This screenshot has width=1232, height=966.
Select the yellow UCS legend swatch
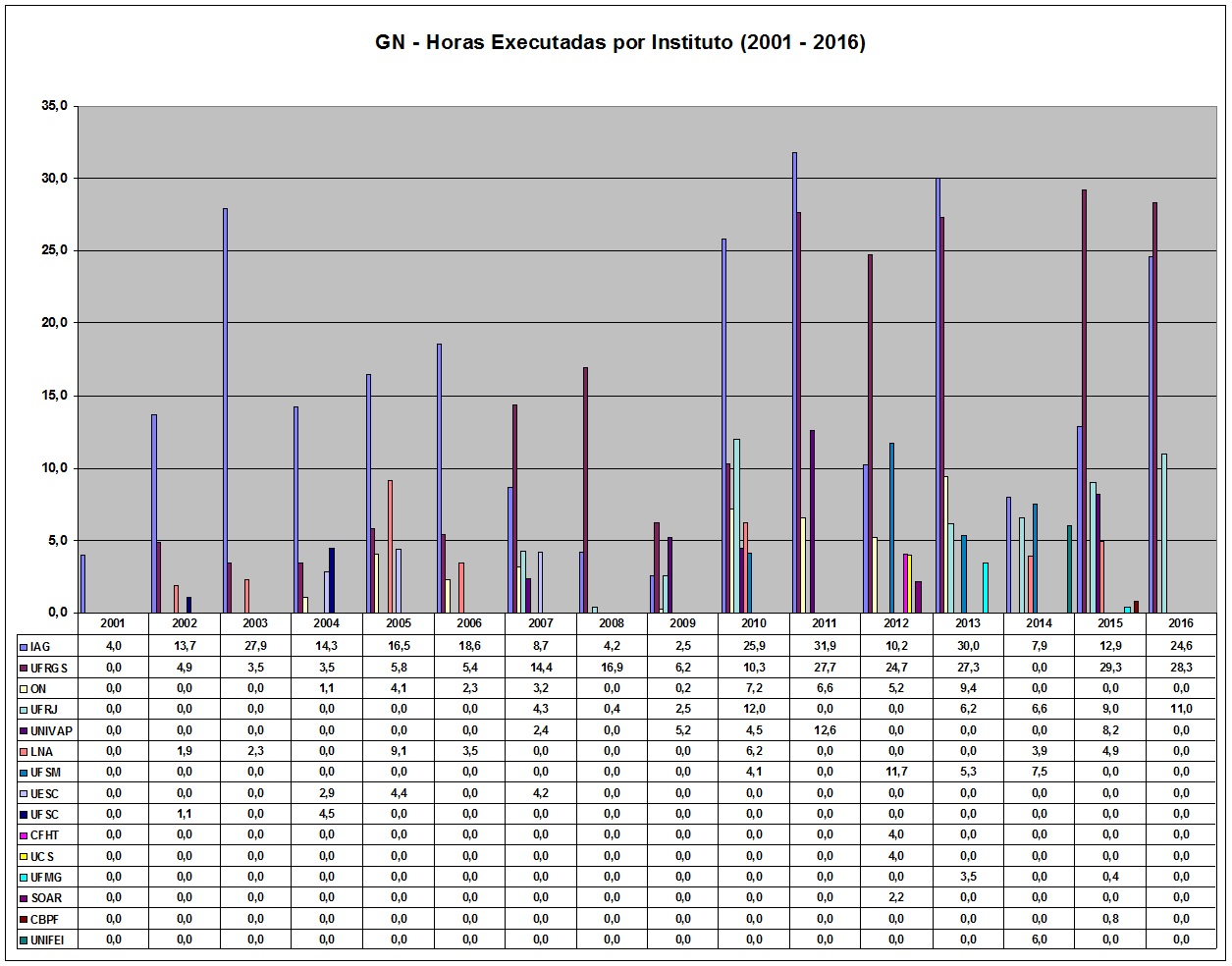(24, 856)
